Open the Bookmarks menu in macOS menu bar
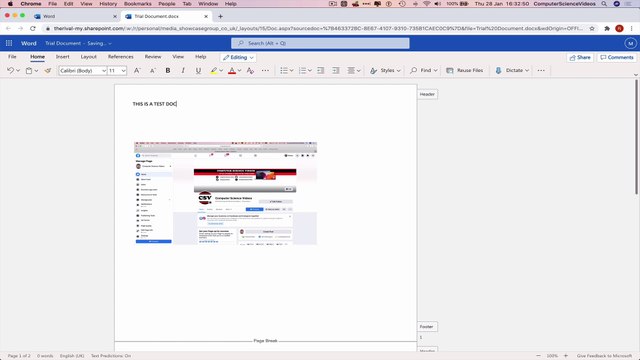Viewport: 640px width, 360px height. tap(138, 4)
